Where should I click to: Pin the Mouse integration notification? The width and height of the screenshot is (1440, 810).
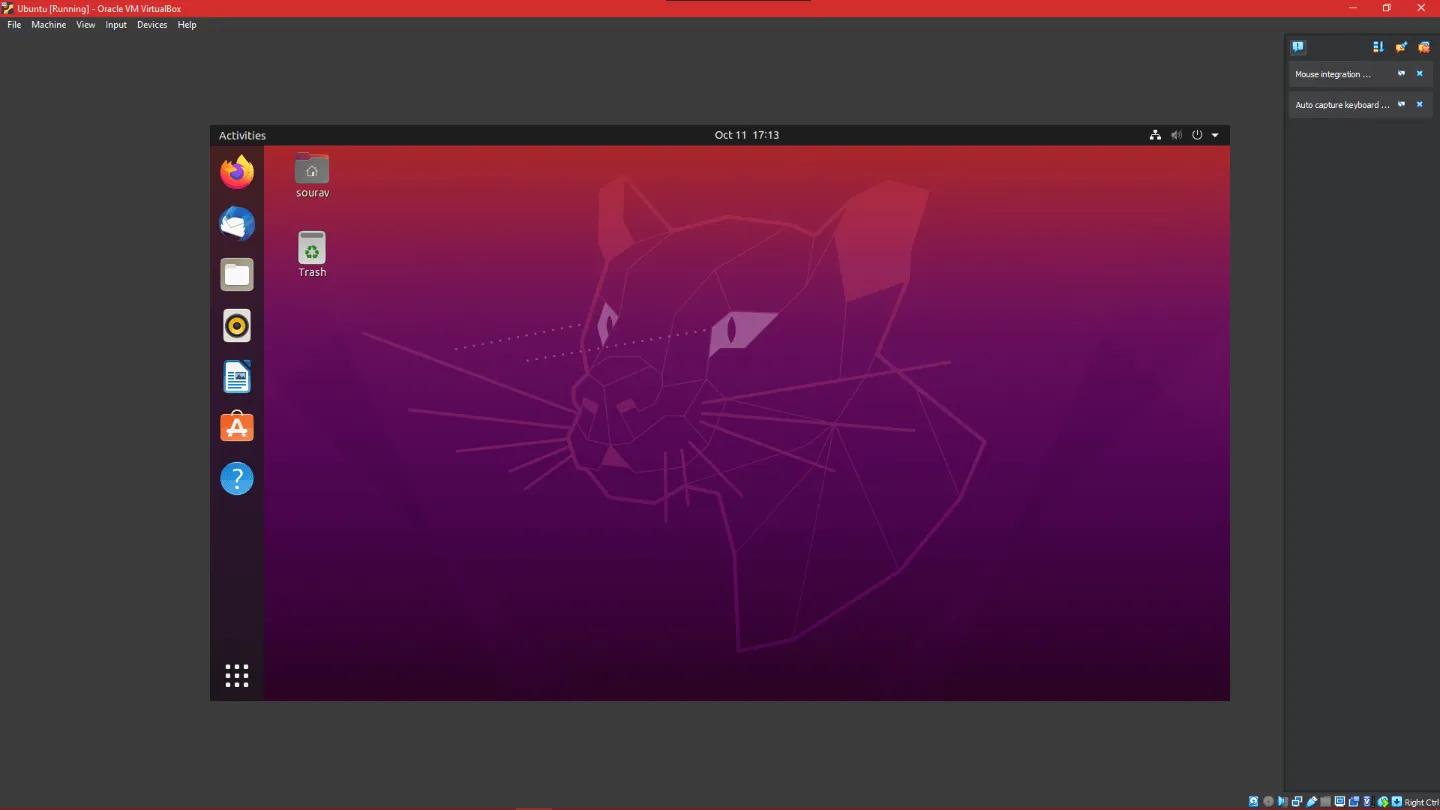click(1402, 73)
